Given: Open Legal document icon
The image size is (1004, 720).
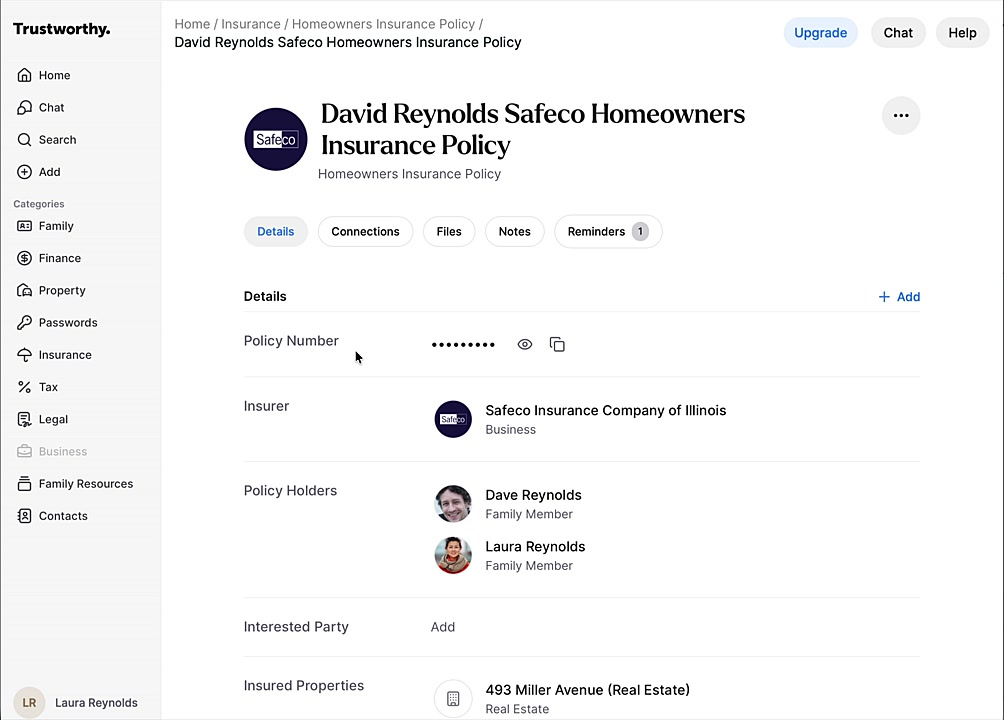Looking at the screenshot, I should (24, 419).
